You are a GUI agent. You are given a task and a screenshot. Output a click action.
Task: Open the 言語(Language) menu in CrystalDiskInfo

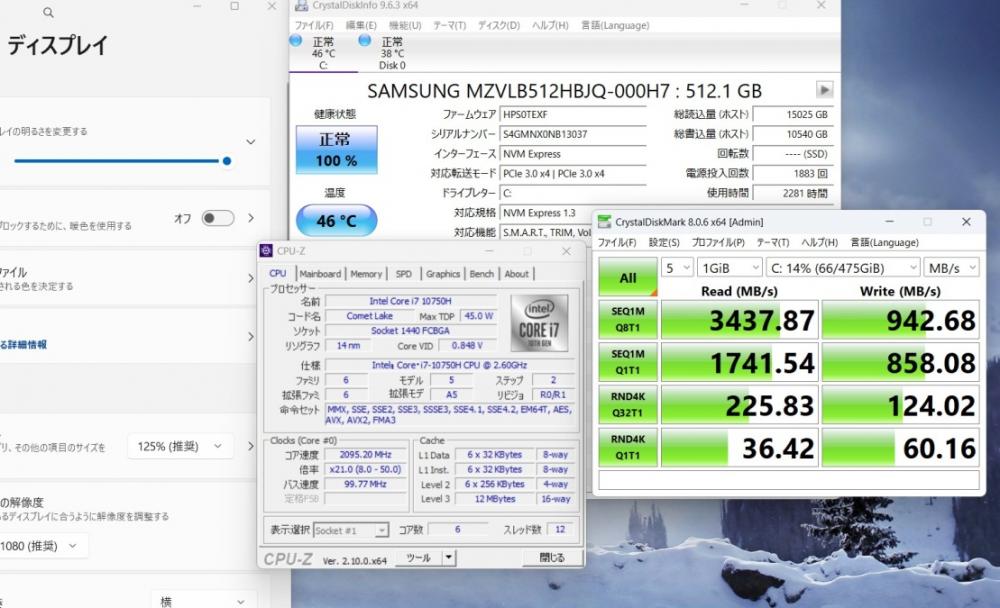point(615,26)
